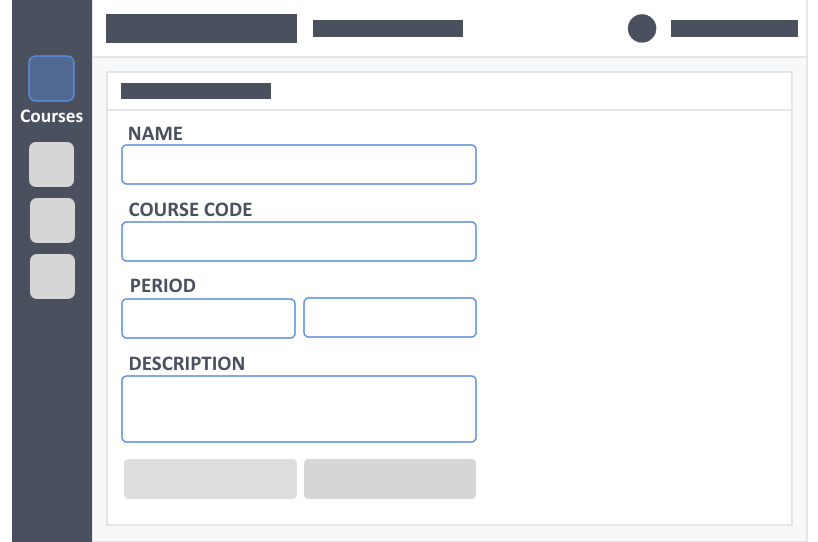Select the first gray sidebar icon below Courses
Viewport: 818px width, 542px height.
pyautogui.click(x=51, y=164)
